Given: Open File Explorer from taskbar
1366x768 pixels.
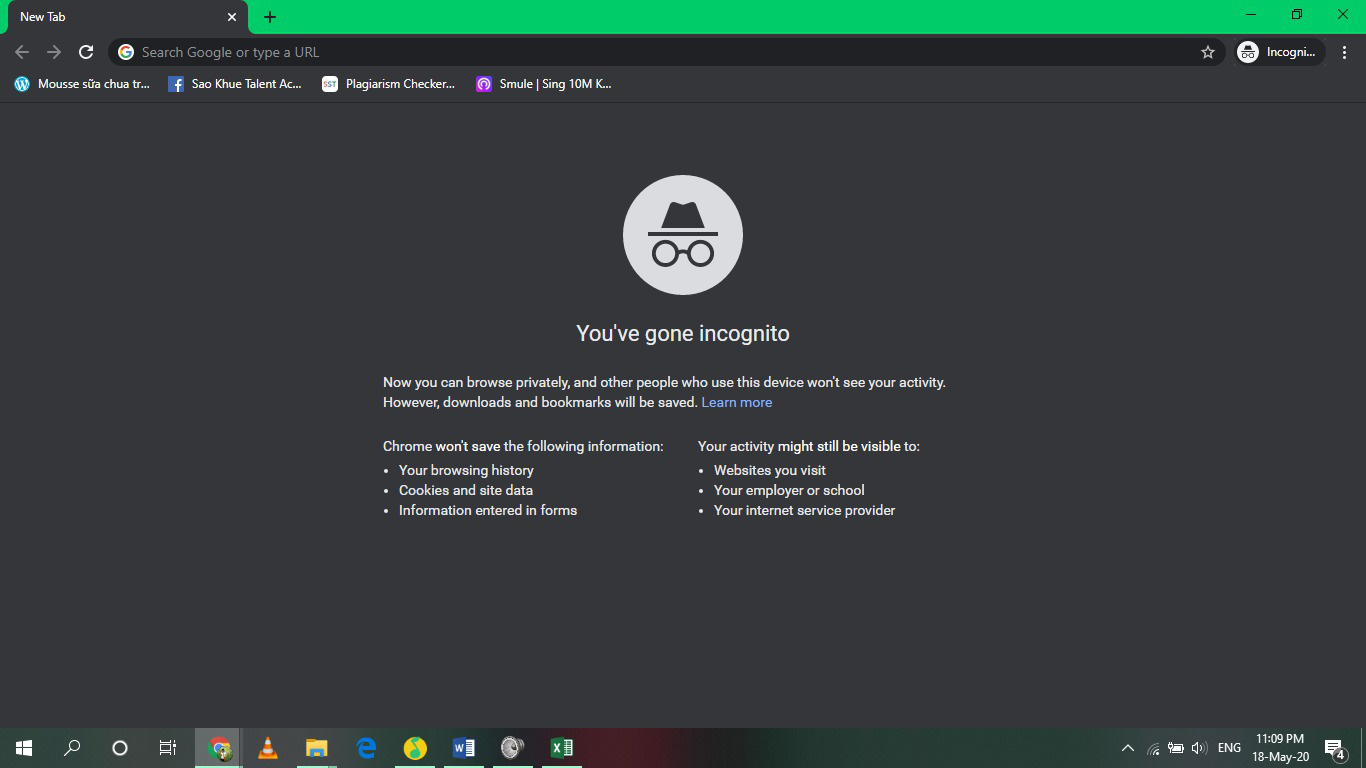Looking at the screenshot, I should 316,748.
